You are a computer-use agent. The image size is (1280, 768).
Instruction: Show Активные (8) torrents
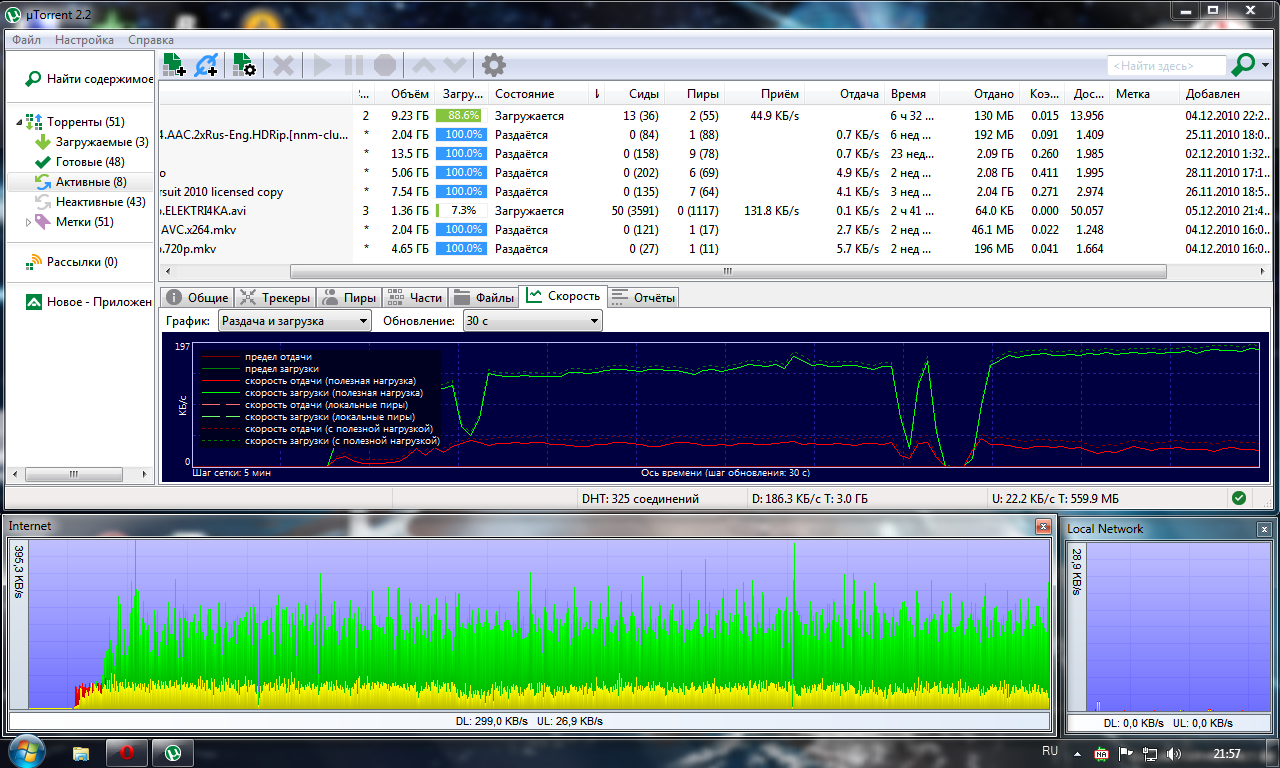click(91, 182)
